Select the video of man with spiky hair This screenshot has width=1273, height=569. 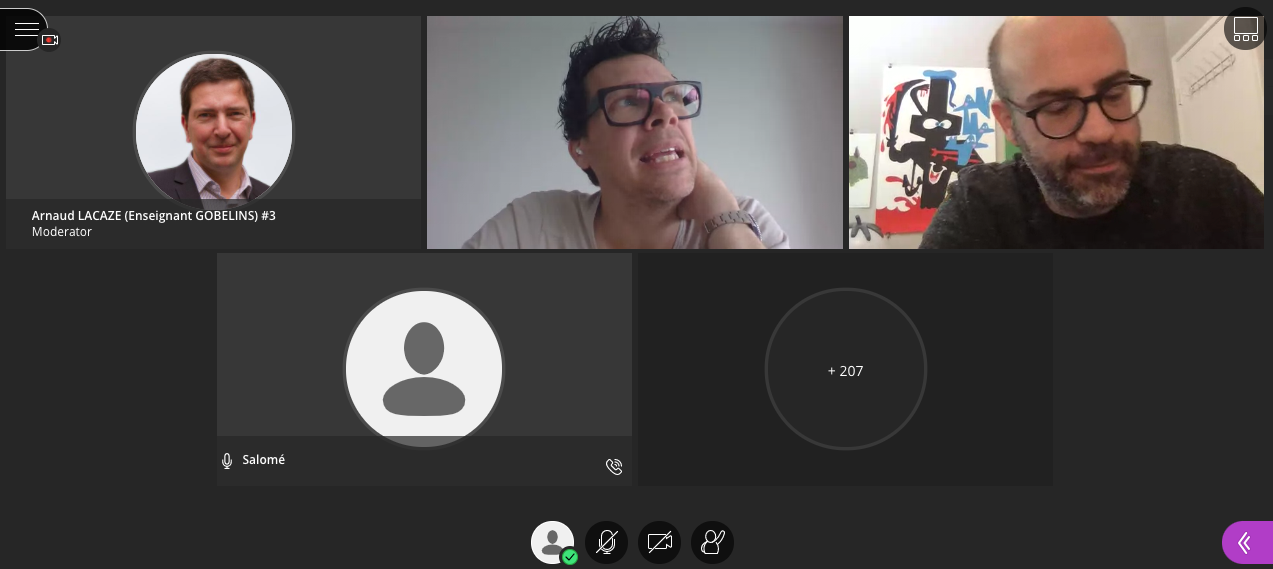click(x=634, y=132)
